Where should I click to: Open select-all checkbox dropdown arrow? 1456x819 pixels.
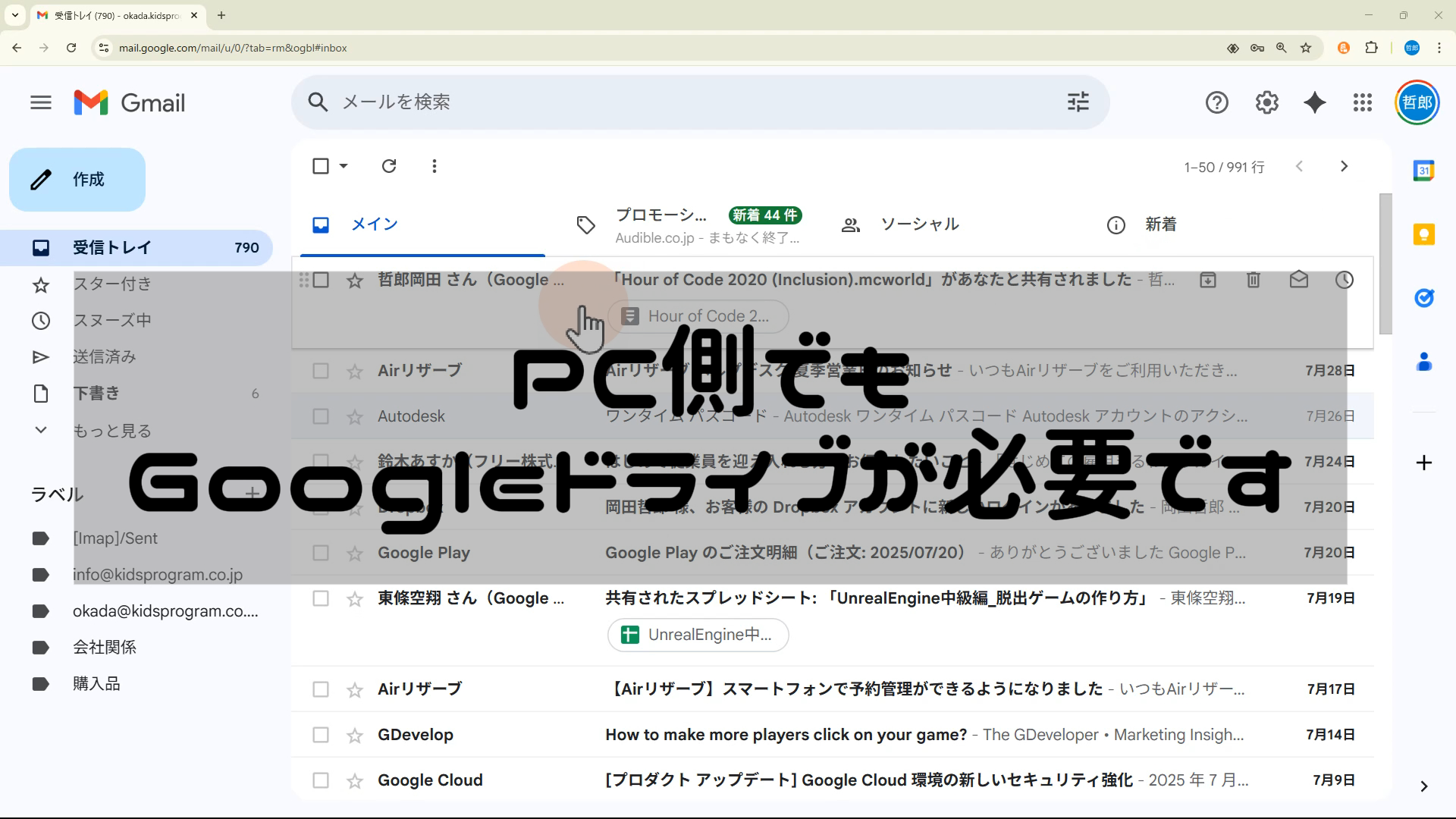coord(344,166)
